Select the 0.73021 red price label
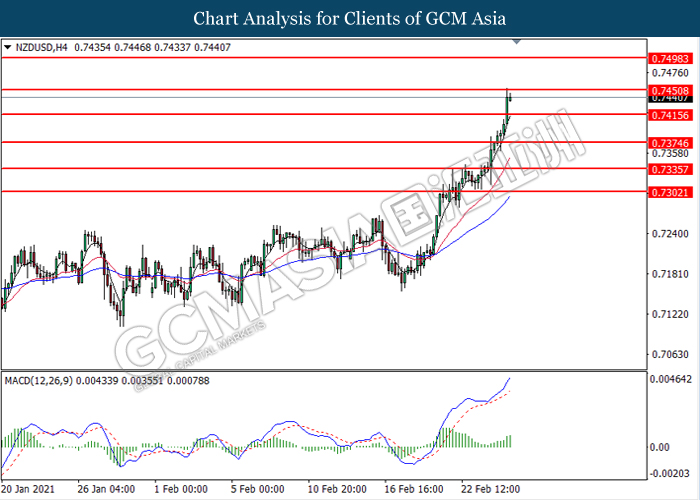Screen dimensions: 700x500 [667, 192]
